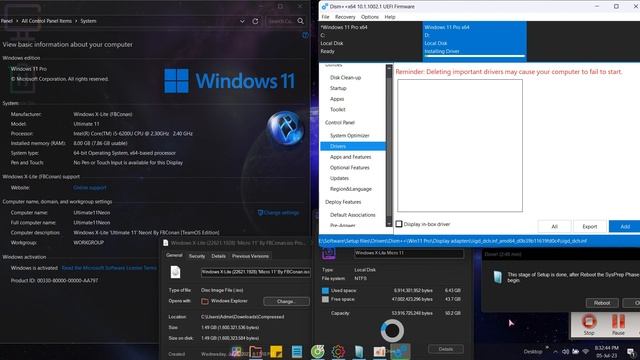The height and width of the screenshot is (360, 640).
Task: Click All Control Panel Items breadcrumb
Action: (47, 21)
